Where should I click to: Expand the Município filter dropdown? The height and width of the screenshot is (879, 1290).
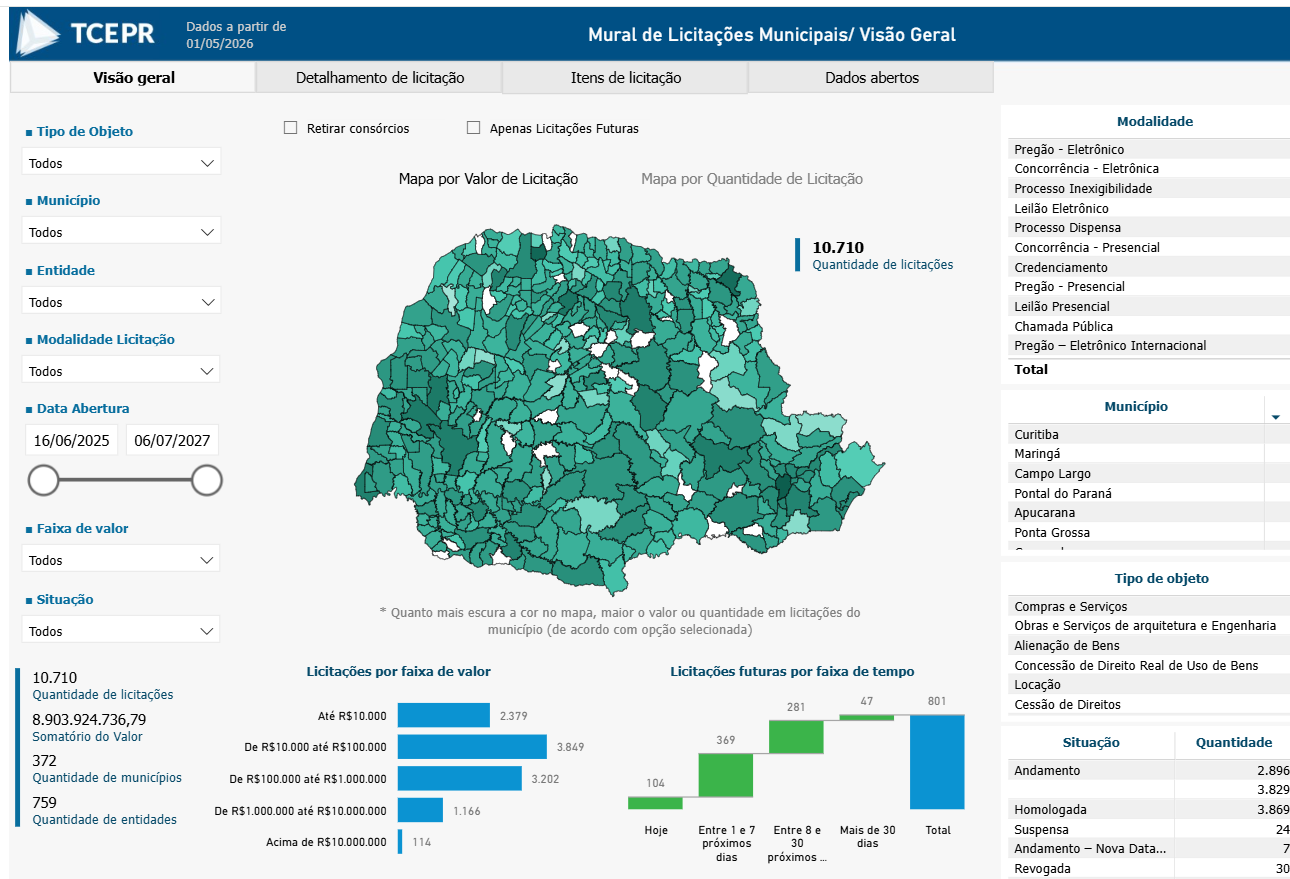click(x=121, y=231)
